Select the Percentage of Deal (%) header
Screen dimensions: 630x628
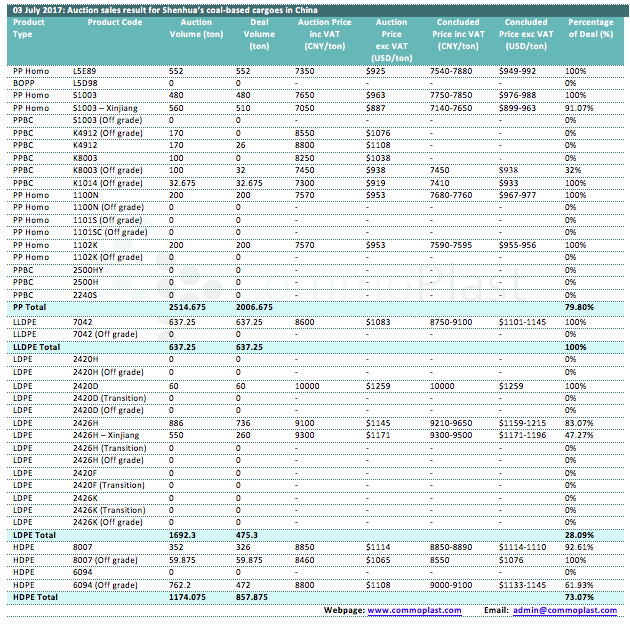pyautogui.click(x=590, y=28)
